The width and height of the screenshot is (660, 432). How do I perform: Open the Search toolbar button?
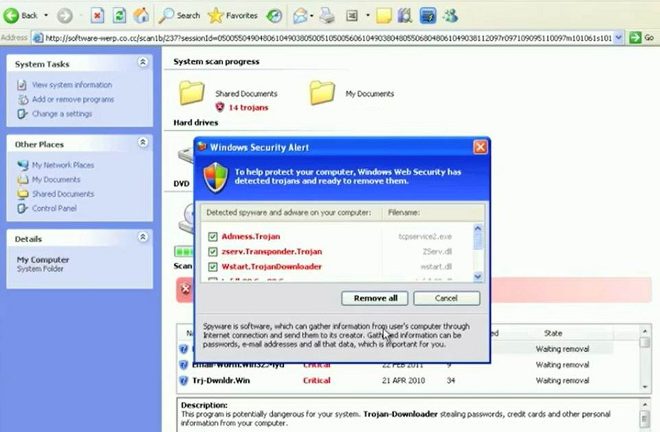[x=179, y=16]
